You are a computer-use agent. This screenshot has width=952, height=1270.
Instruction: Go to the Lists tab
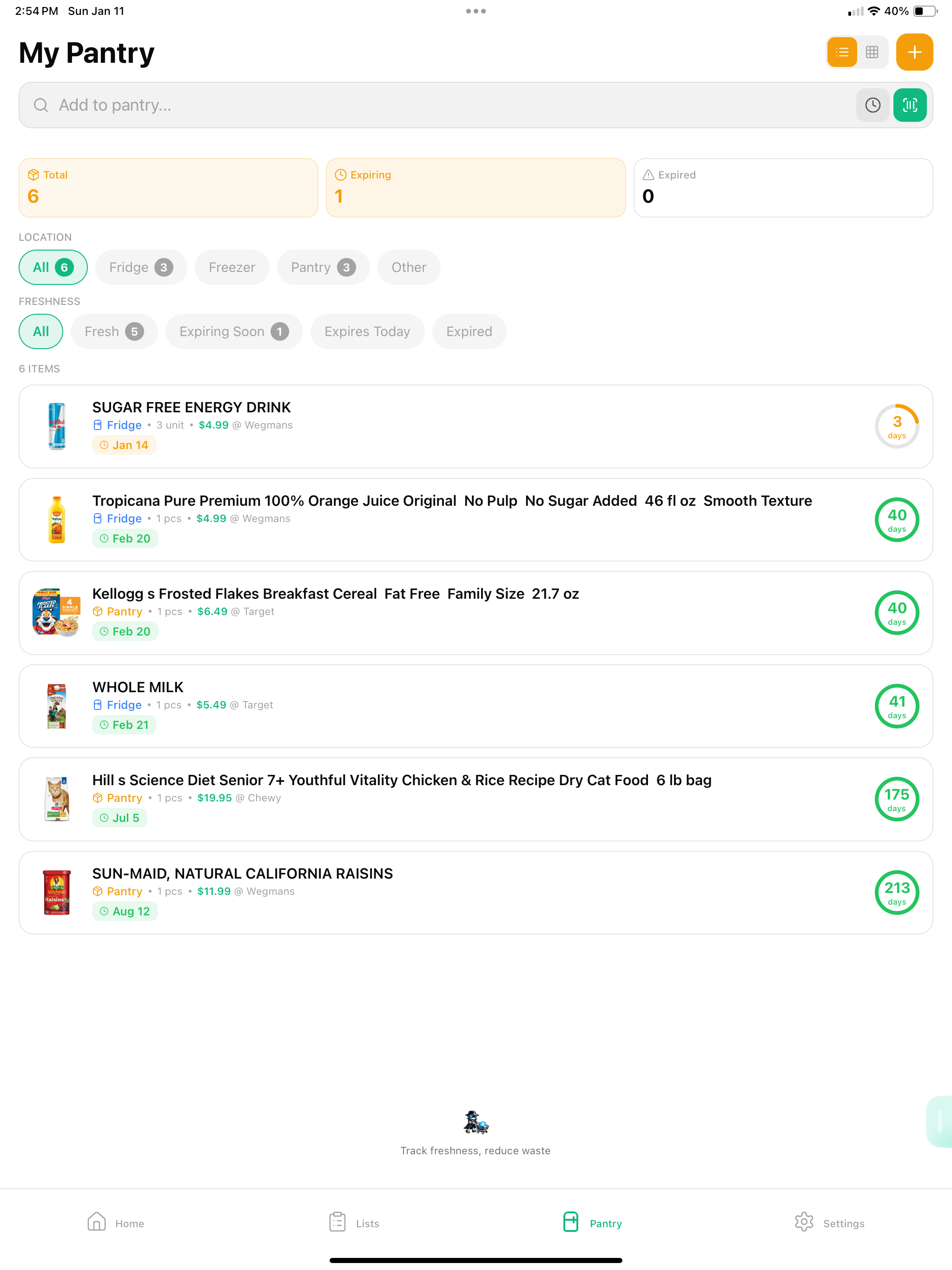(354, 1223)
